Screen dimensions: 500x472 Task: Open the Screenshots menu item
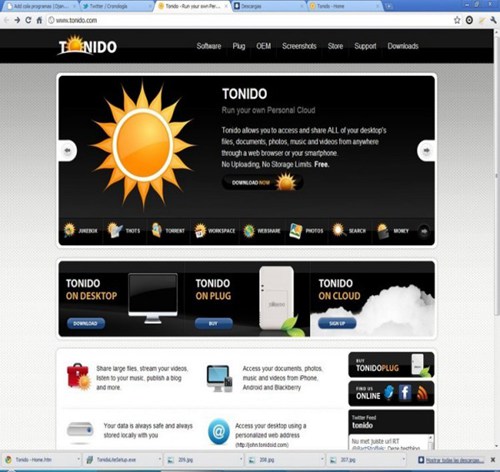click(299, 46)
